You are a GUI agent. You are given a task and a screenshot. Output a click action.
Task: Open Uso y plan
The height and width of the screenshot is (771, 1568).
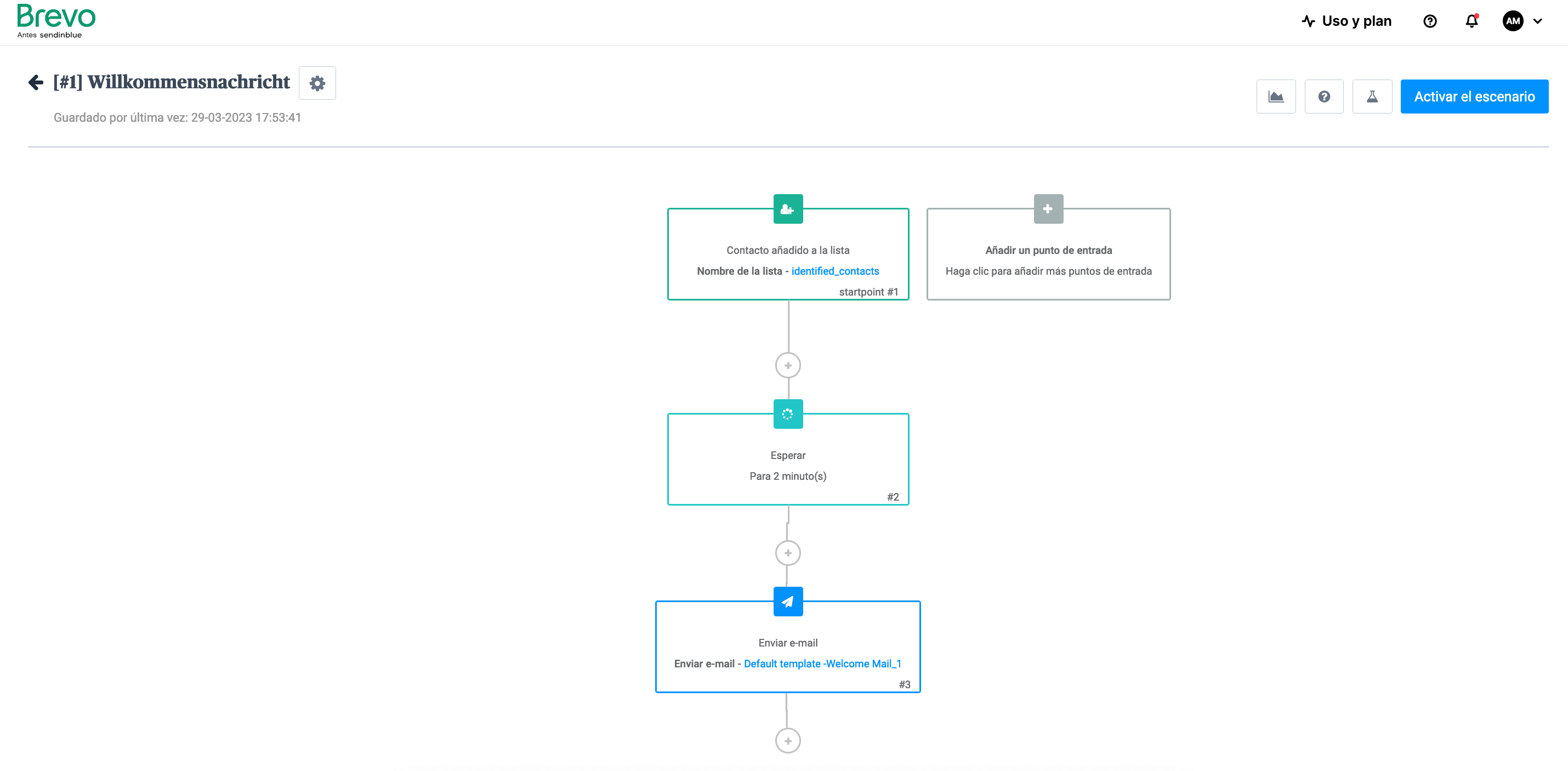click(1347, 21)
